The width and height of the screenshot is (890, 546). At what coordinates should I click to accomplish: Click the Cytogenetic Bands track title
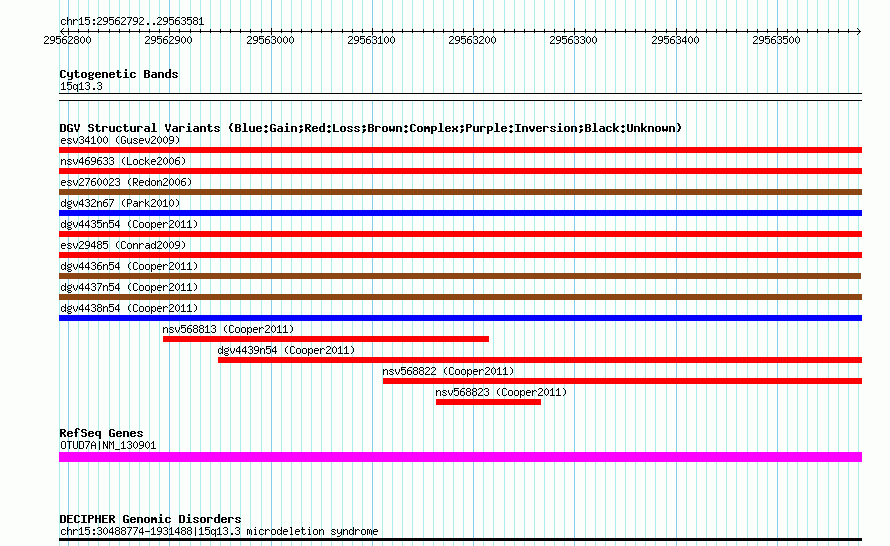119,74
